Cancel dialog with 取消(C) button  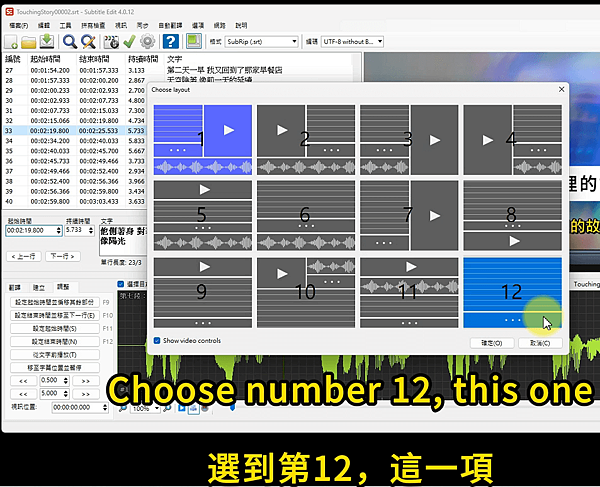click(x=540, y=343)
